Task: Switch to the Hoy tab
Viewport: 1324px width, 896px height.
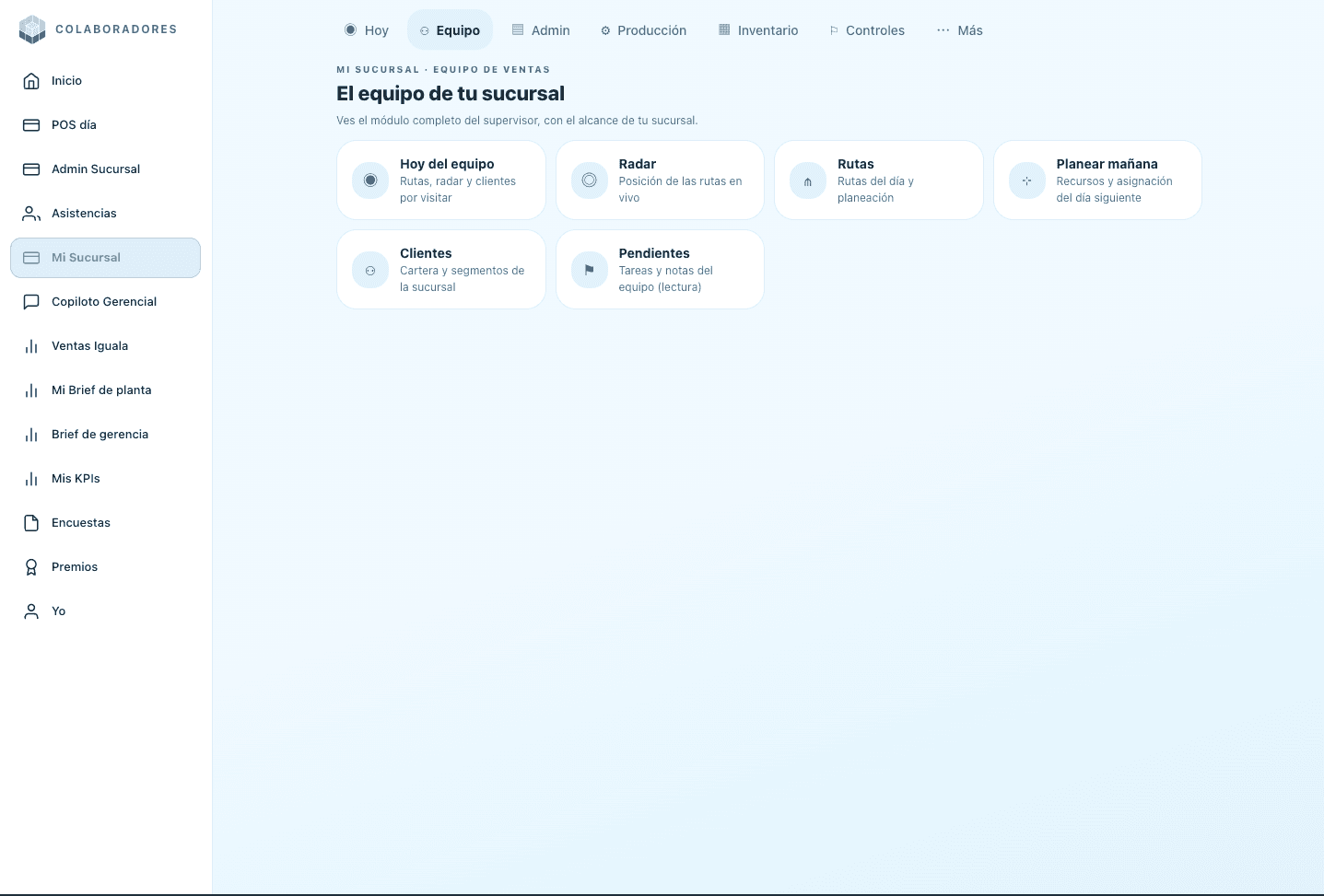Action: pos(367,30)
